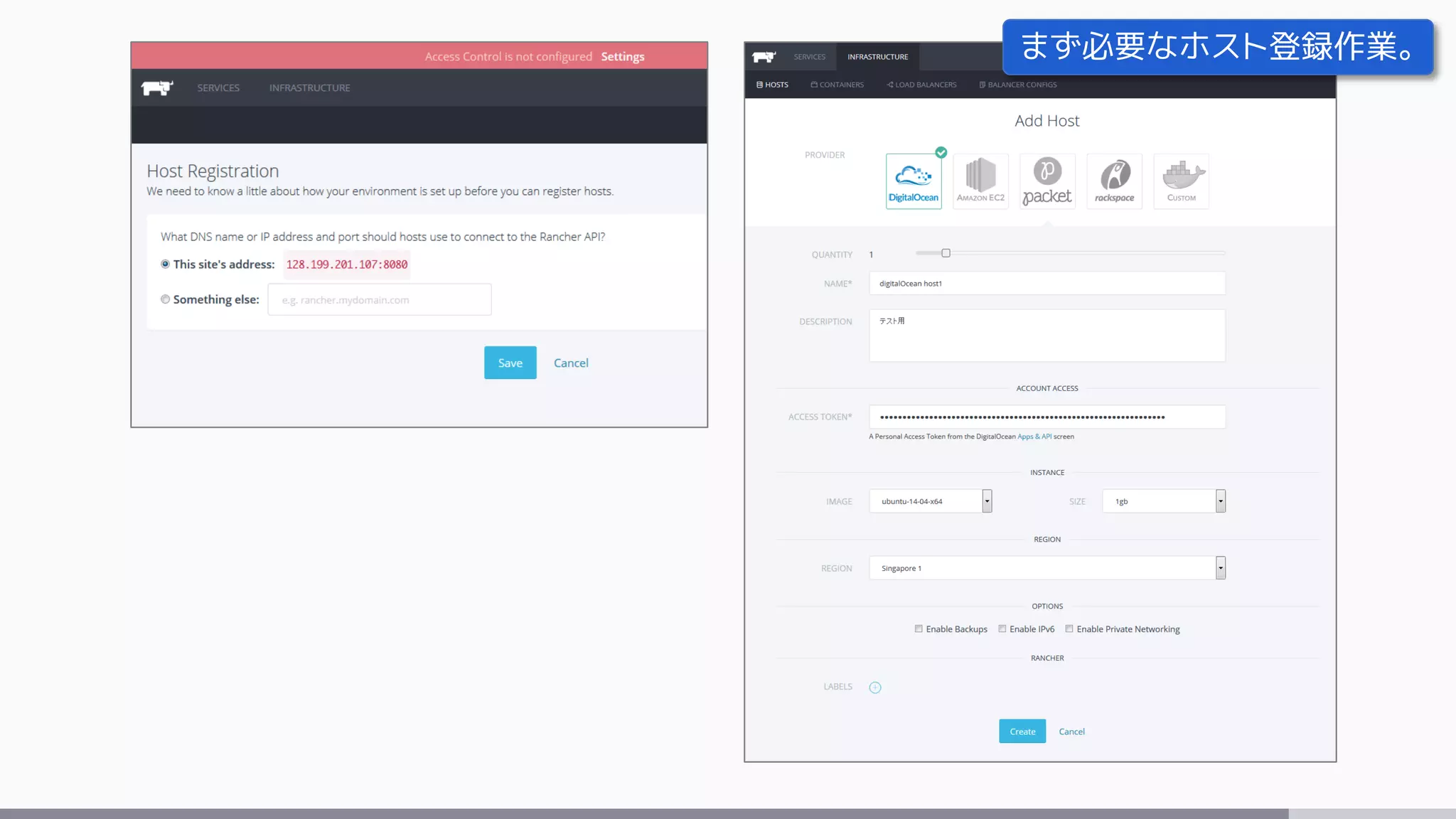Check Enable Private Networking
1456x819 pixels.
coord(1069,628)
